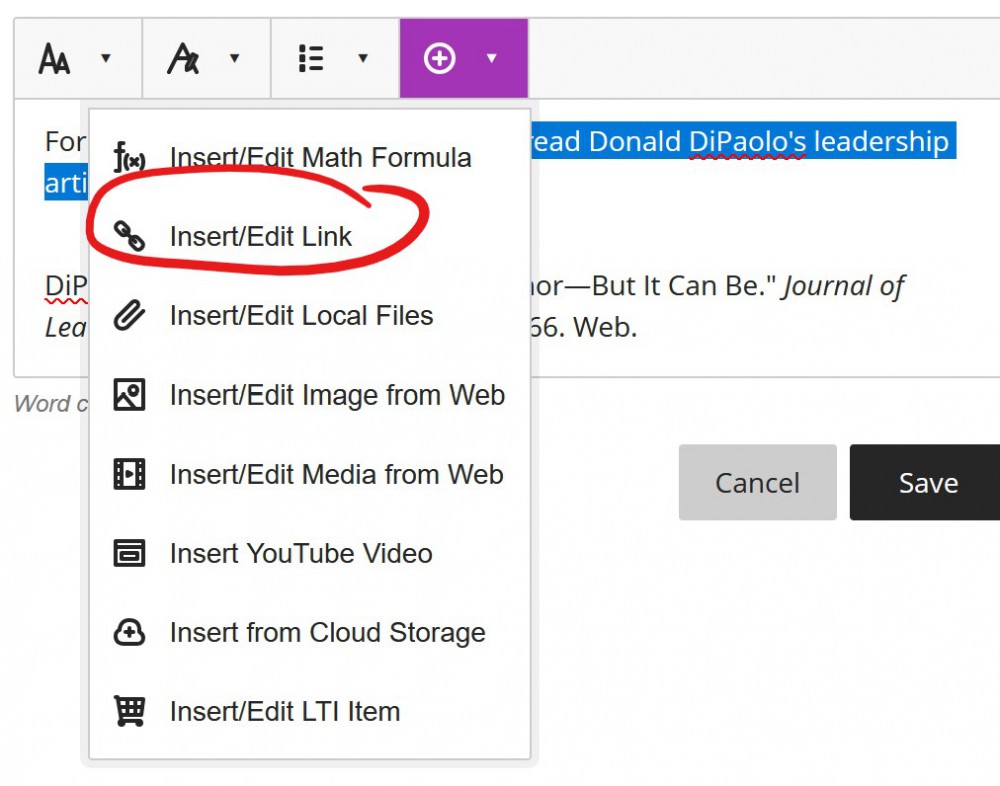Collapse the insert content dropdown arrow
The height and width of the screenshot is (786, 1000).
point(491,59)
